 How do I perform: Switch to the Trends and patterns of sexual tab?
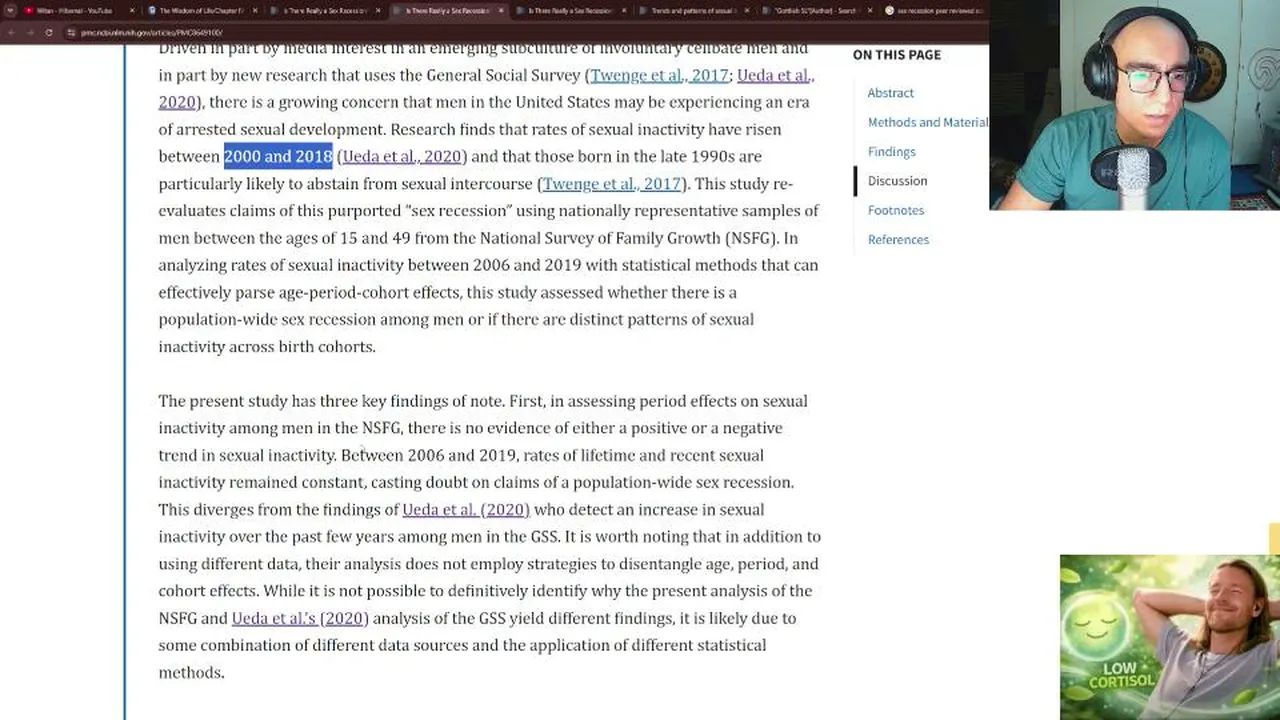click(x=694, y=10)
